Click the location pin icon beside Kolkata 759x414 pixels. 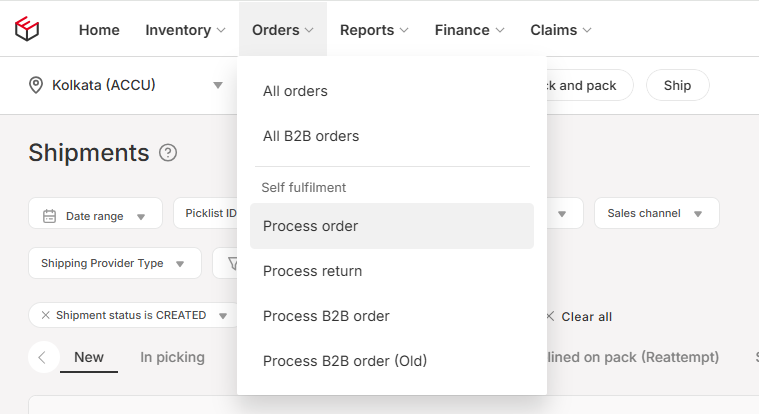[x=36, y=85]
